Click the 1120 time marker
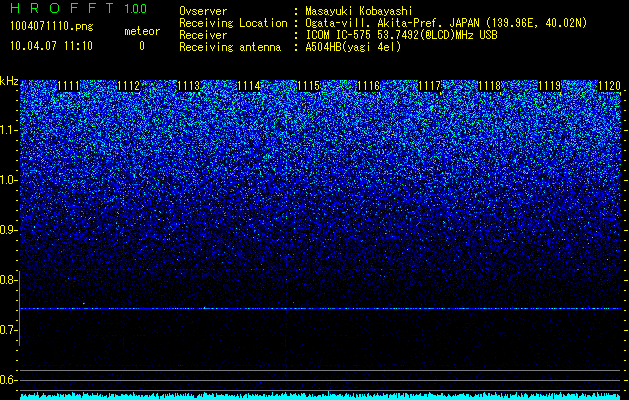Image resolution: width=629 pixels, height=400 pixels. (x=609, y=86)
